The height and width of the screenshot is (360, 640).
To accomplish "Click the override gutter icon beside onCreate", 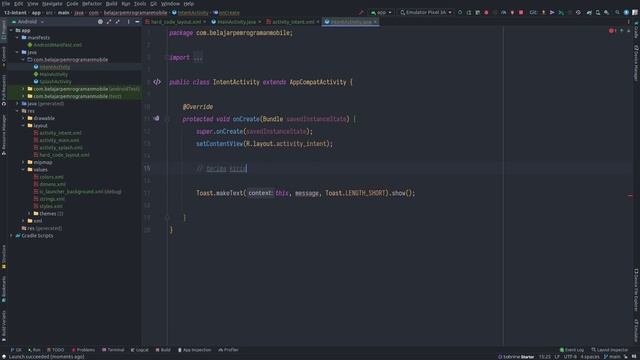I will coord(156,119).
